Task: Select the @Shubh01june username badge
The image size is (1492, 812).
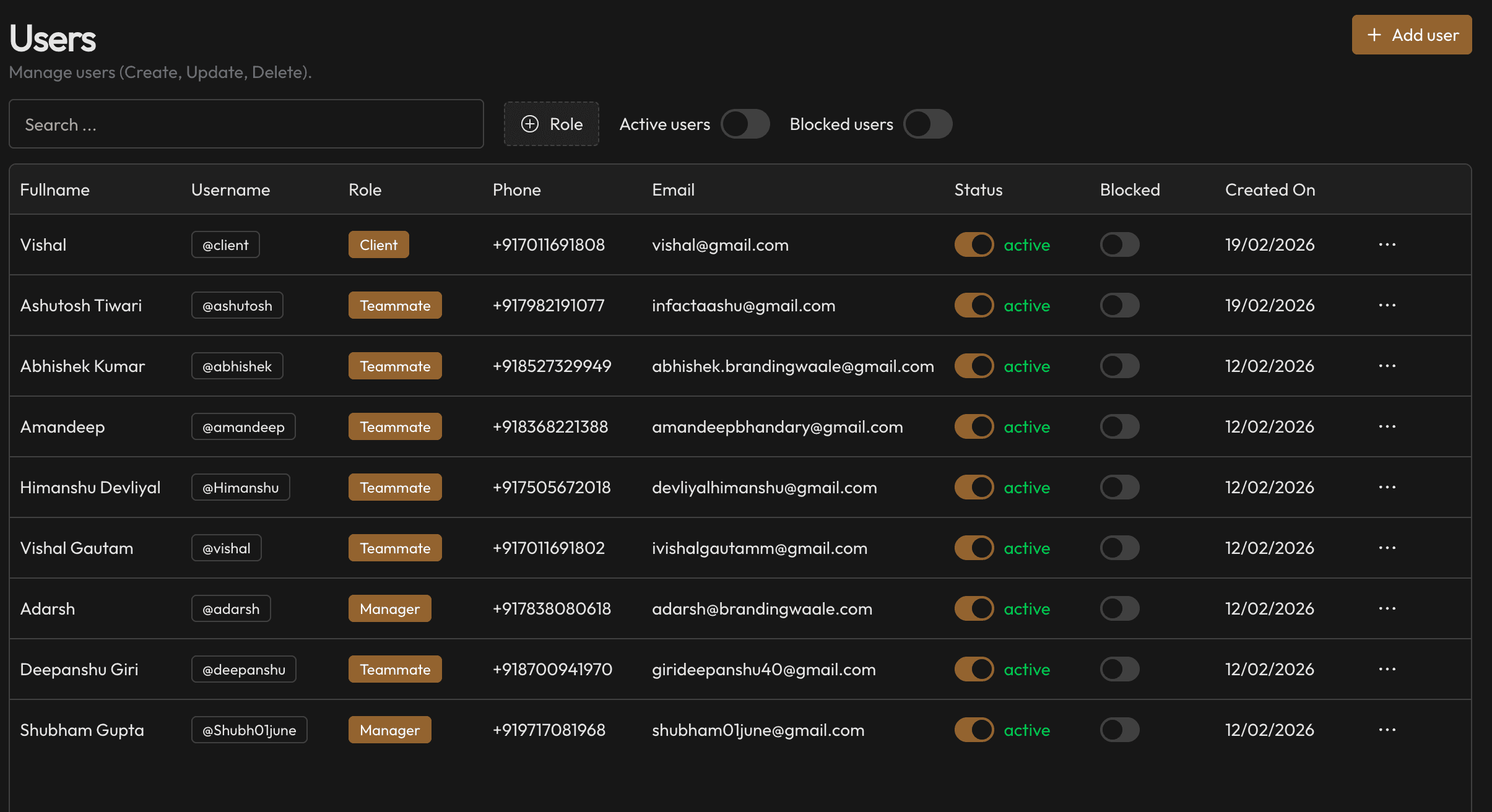Action: (x=249, y=730)
